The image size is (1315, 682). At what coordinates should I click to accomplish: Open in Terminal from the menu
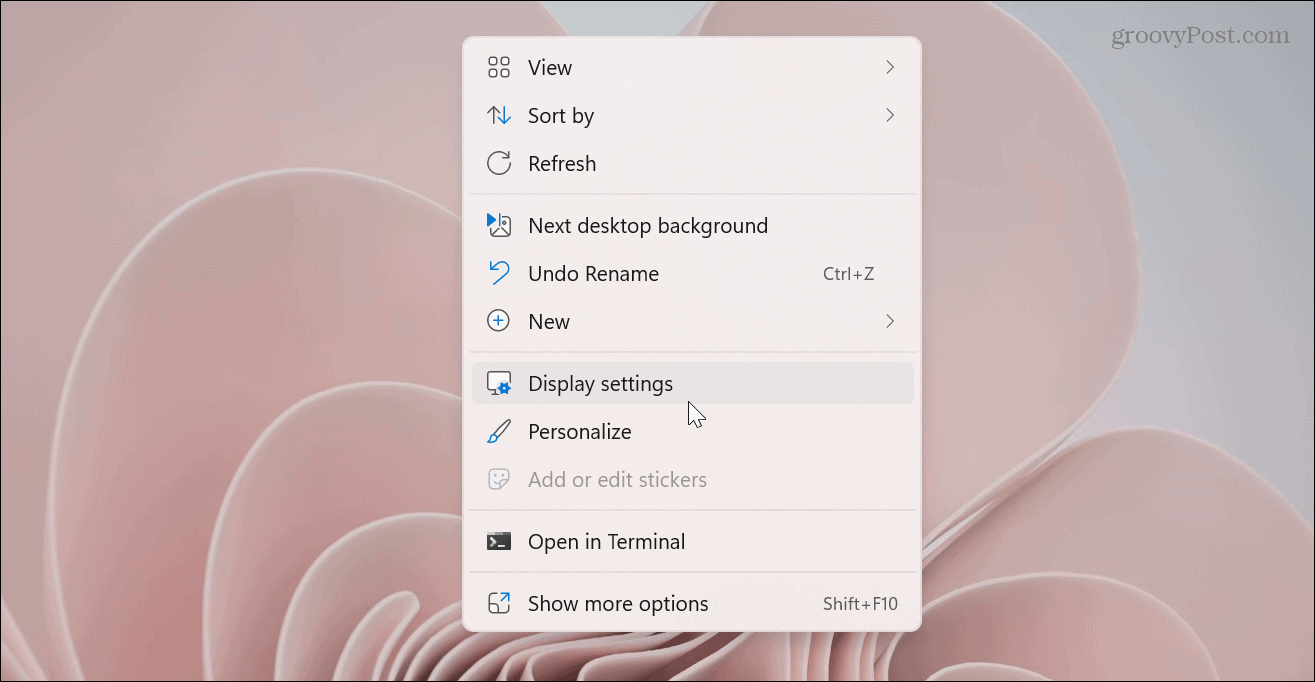[606, 541]
